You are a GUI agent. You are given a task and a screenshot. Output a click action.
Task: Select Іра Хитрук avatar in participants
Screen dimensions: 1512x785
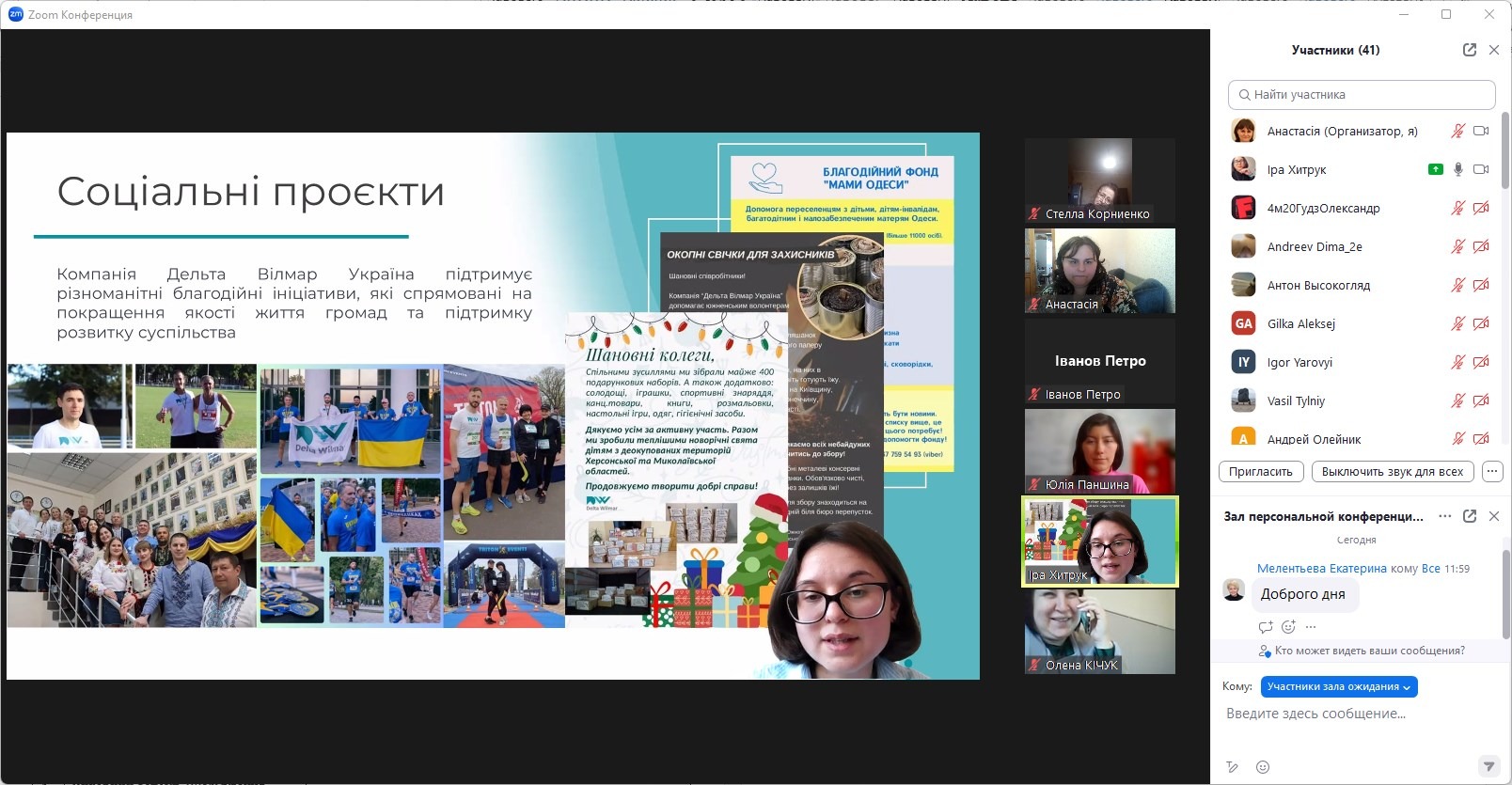pos(1243,169)
